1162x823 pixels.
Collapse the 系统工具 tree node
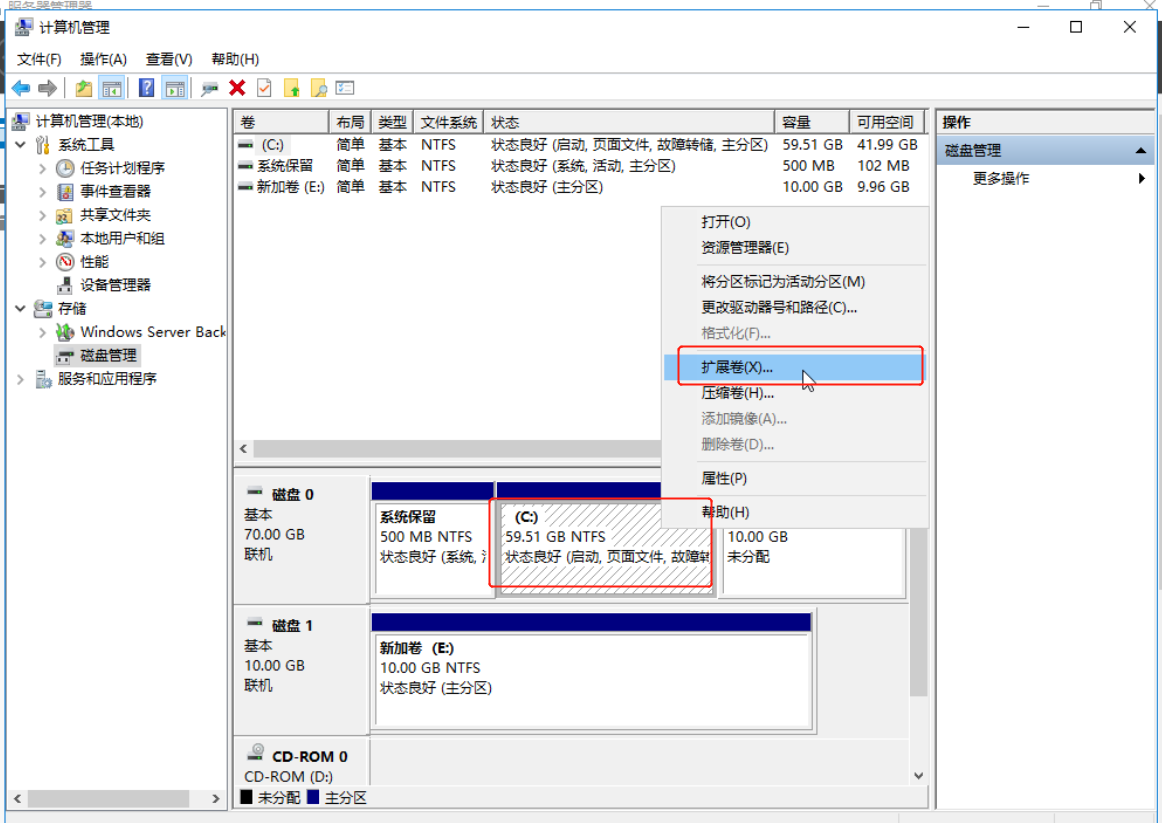click(21, 145)
